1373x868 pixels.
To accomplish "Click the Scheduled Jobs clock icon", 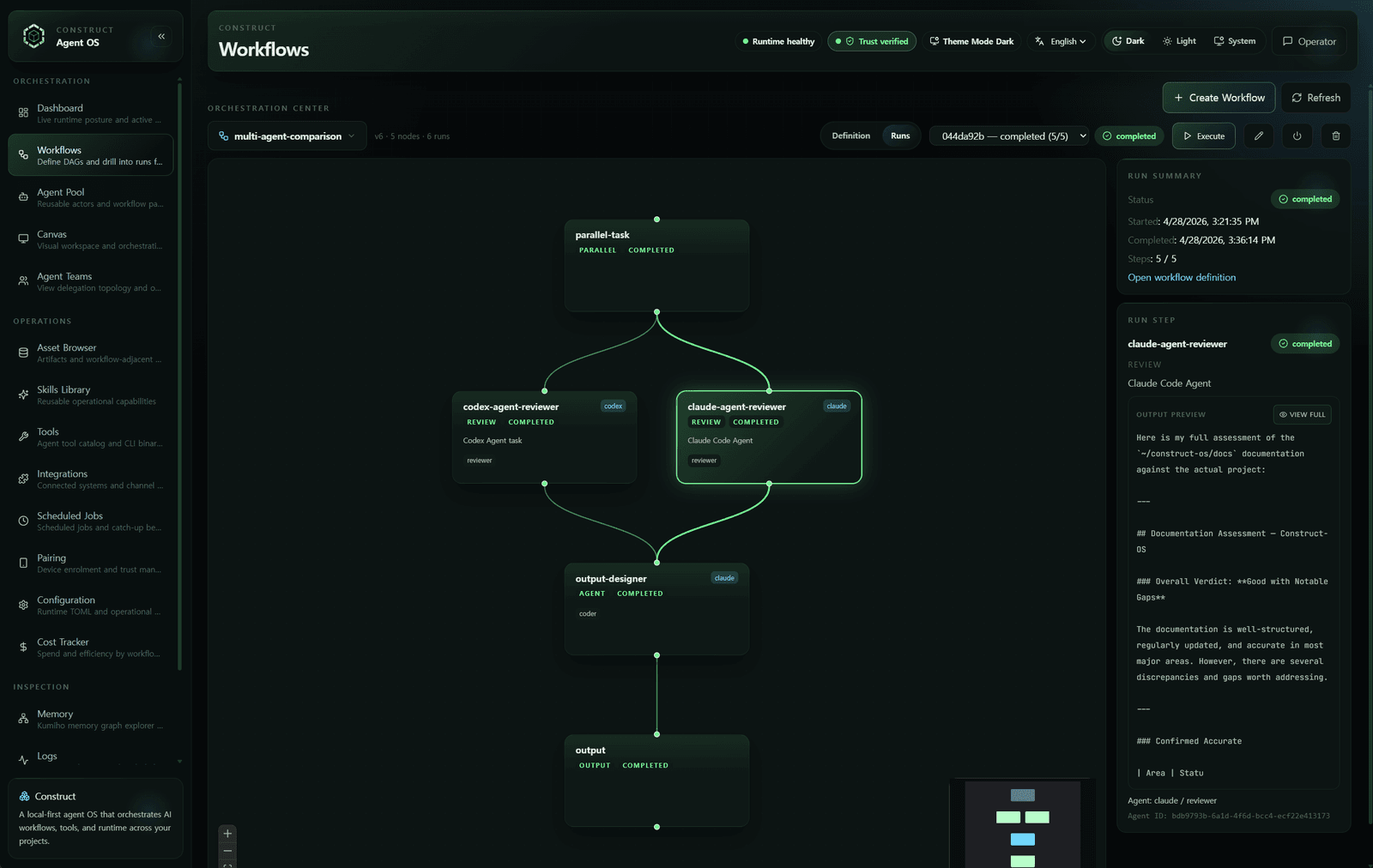I will tap(23, 521).
